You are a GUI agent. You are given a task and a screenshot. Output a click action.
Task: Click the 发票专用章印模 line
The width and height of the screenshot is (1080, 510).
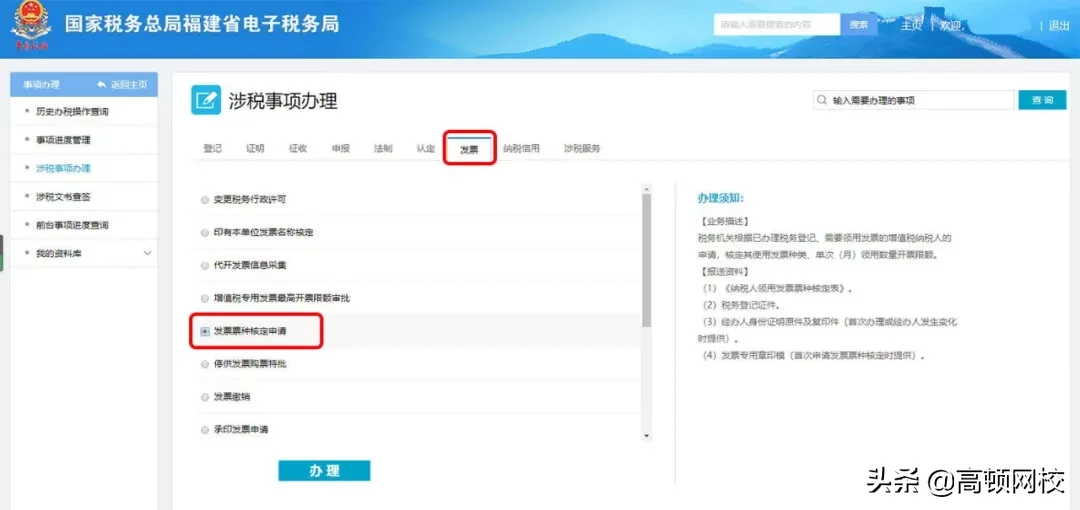(812, 356)
